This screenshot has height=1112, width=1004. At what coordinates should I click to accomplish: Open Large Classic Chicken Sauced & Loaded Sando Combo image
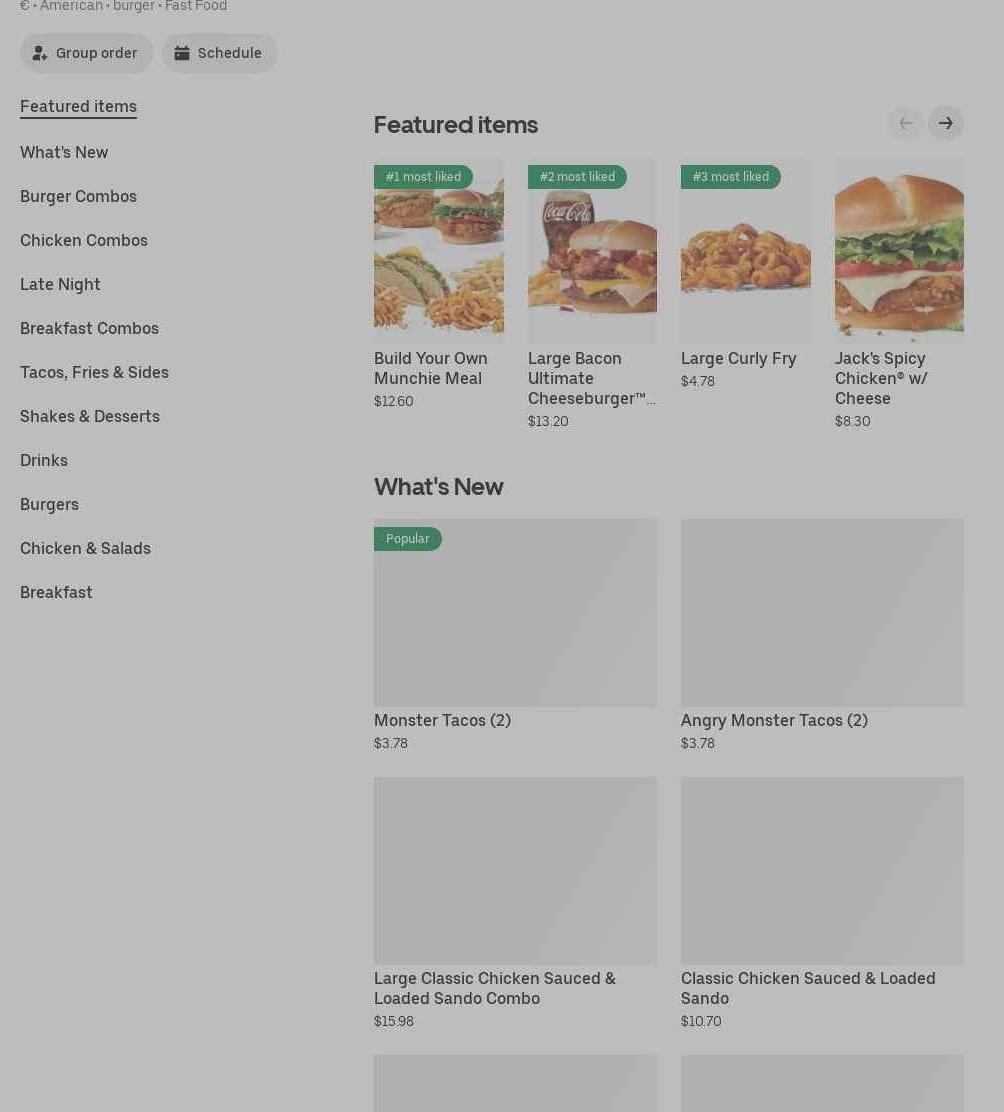(515, 871)
